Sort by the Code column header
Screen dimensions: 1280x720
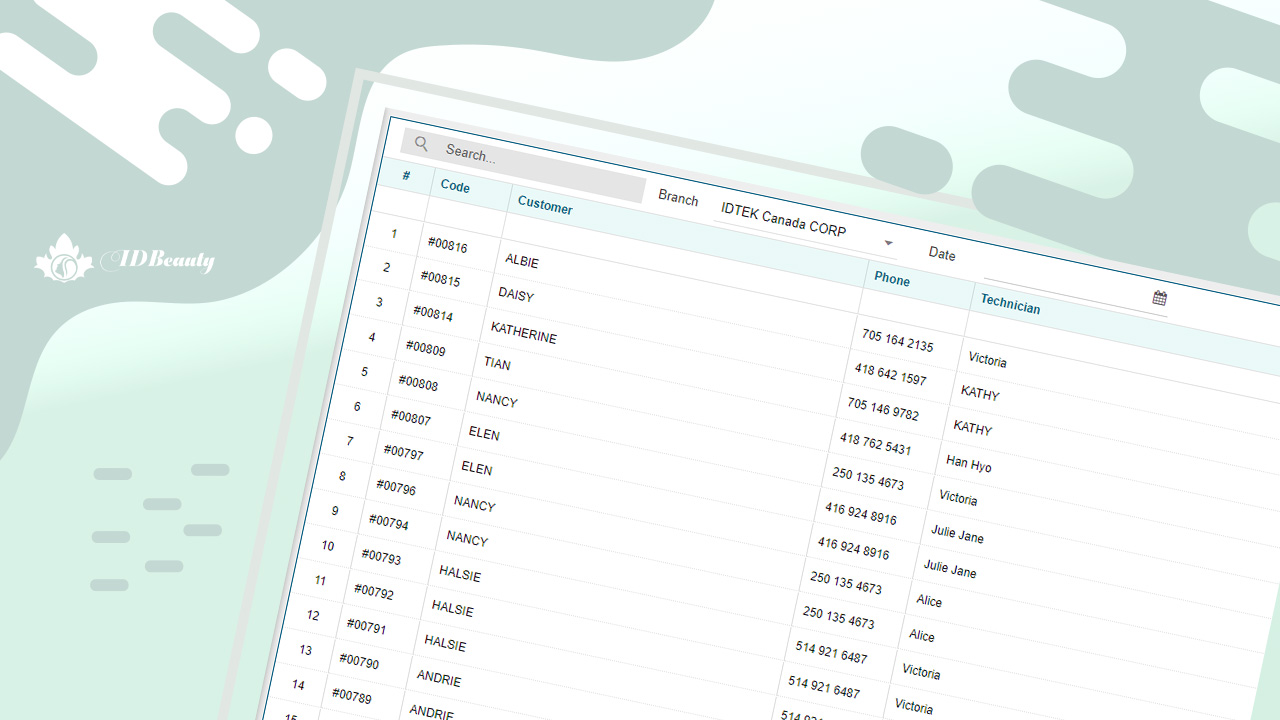point(455,187)
